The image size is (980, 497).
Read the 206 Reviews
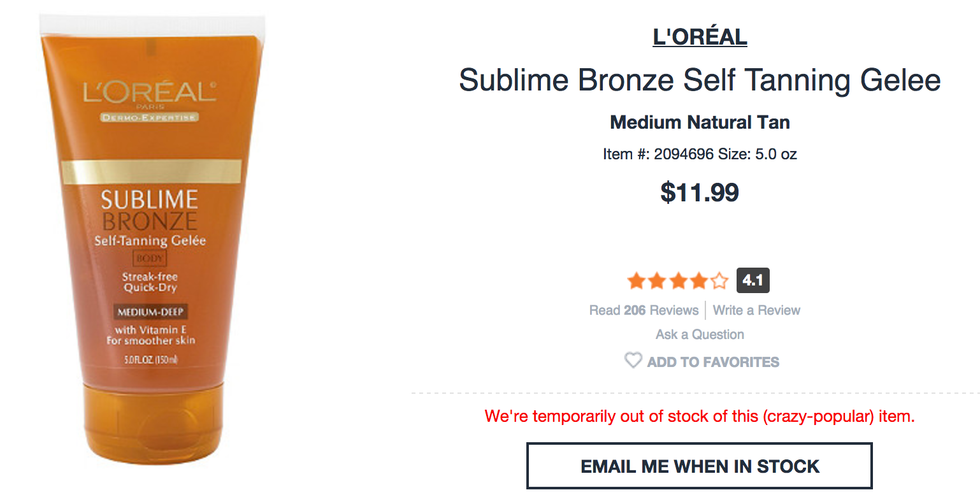(644, 310)
